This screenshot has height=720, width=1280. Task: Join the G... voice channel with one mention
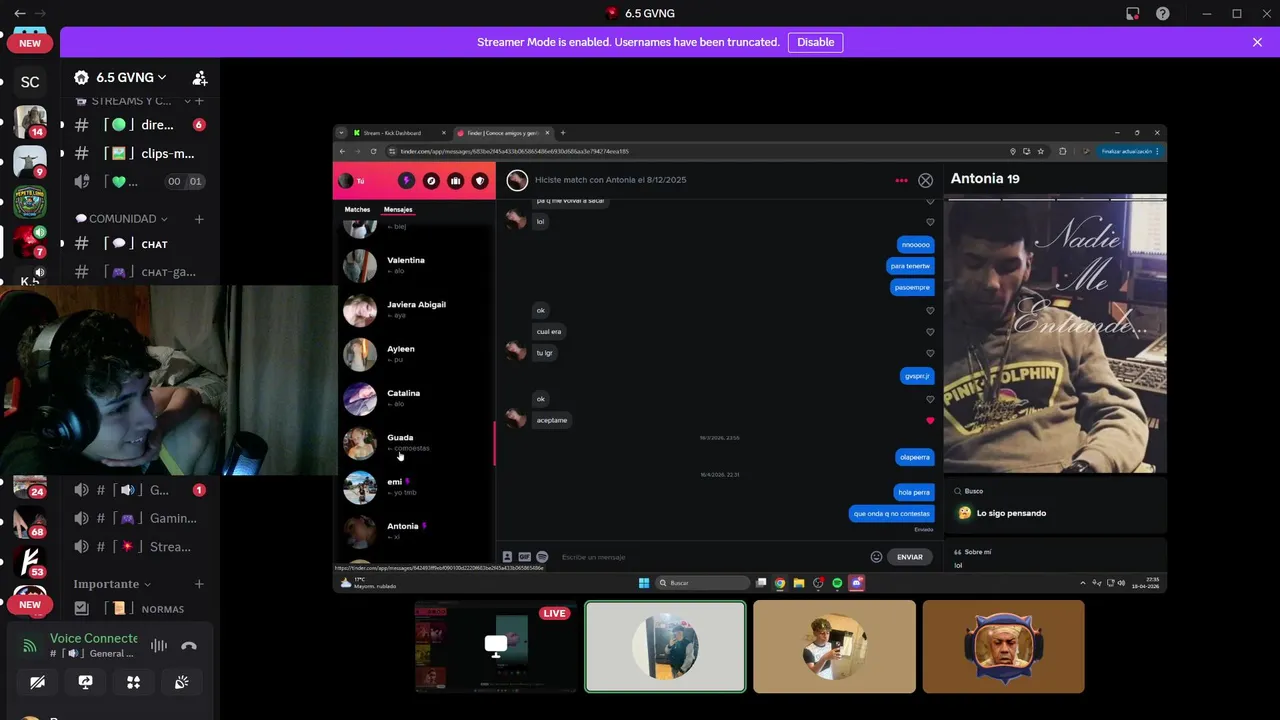pyautogui.click(x=140, y=490)
